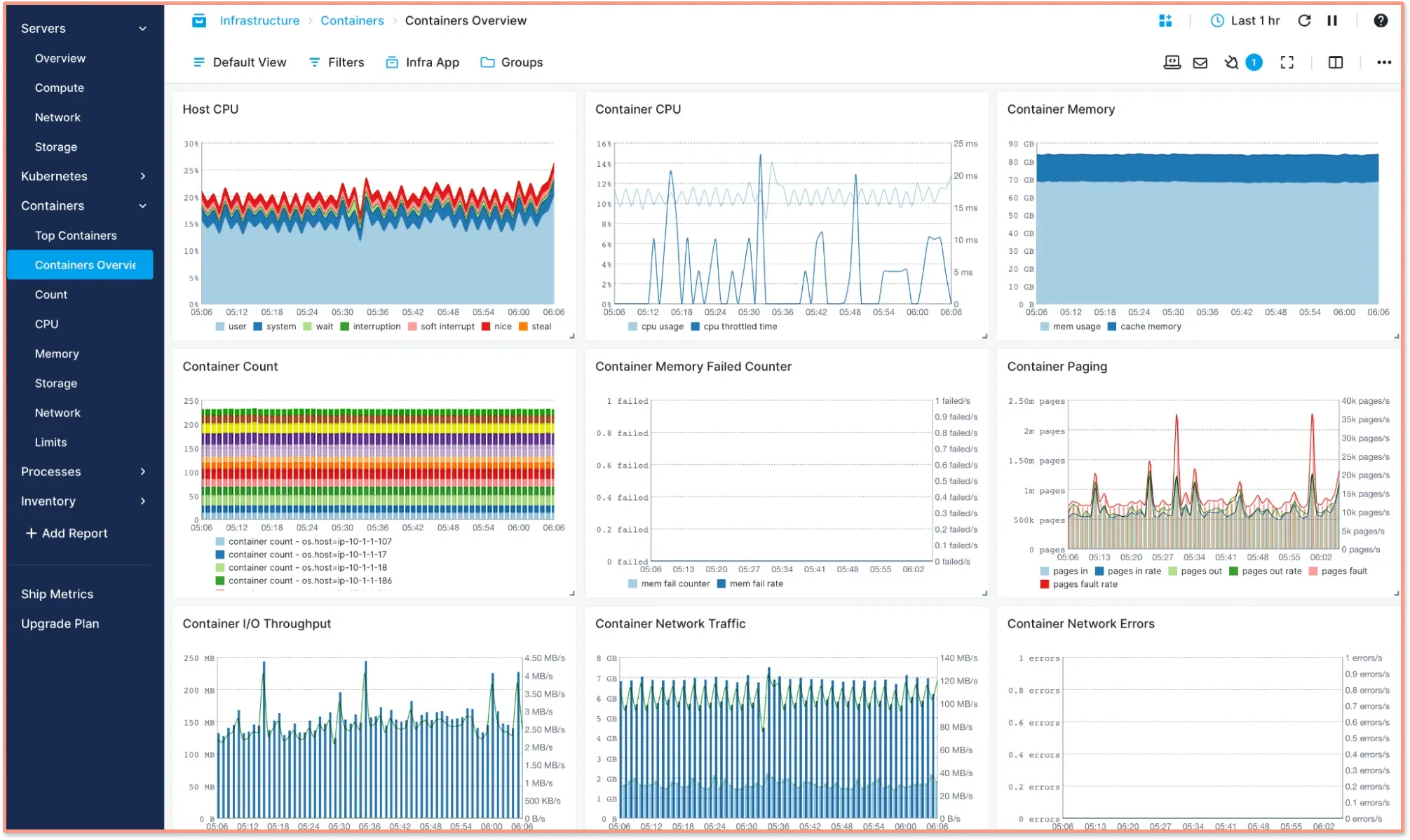Open the help question-mark icon

(x=1380, y=20)
